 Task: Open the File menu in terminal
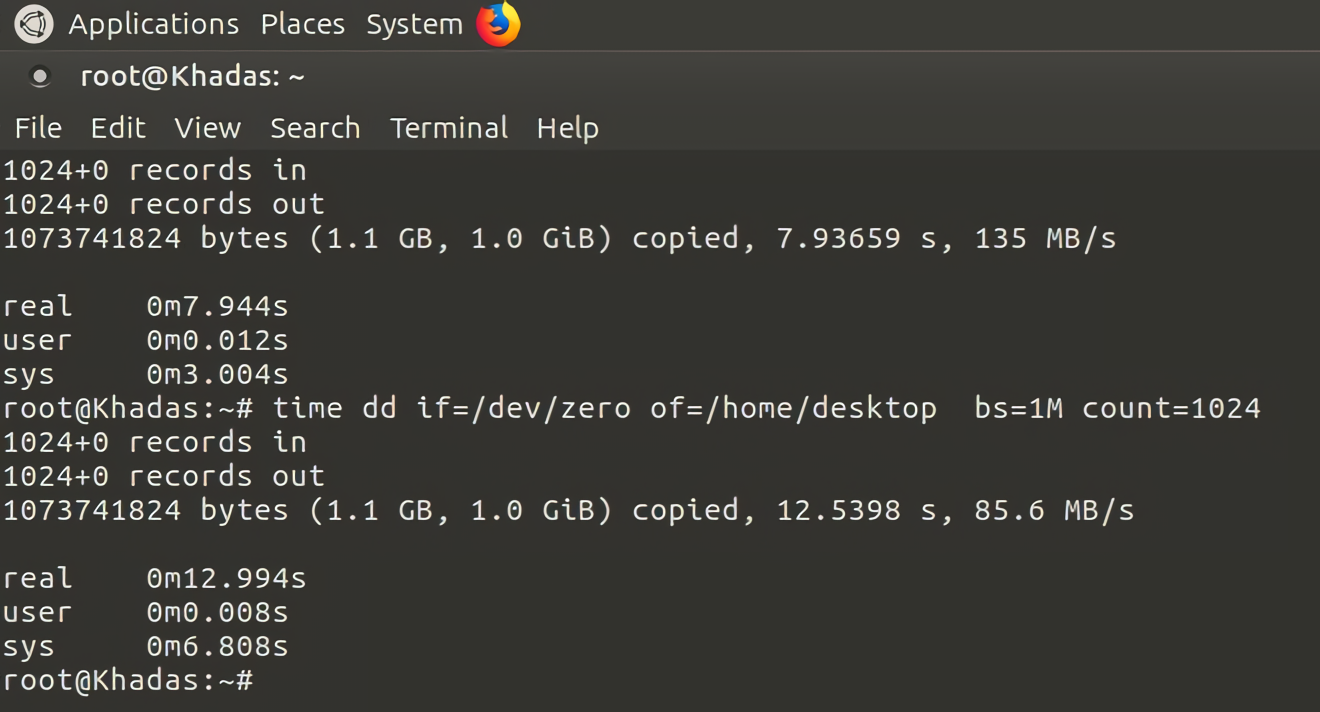[x=38, y=128]
